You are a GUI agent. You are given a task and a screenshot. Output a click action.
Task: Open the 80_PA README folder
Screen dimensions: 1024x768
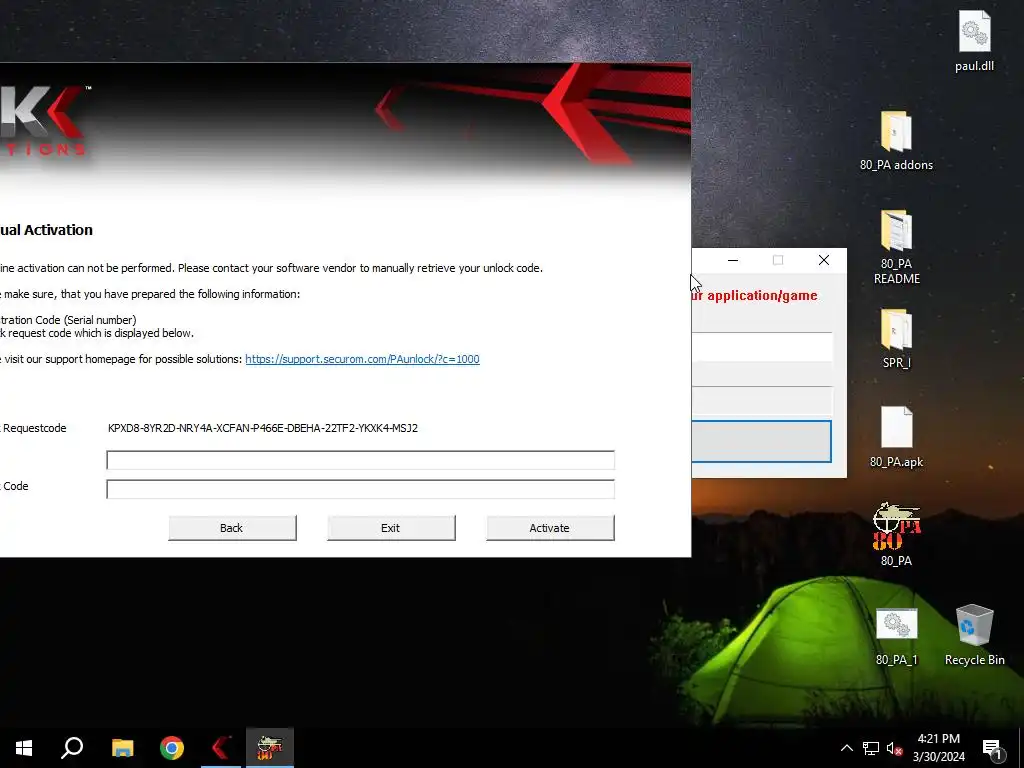tap(896, 246)
